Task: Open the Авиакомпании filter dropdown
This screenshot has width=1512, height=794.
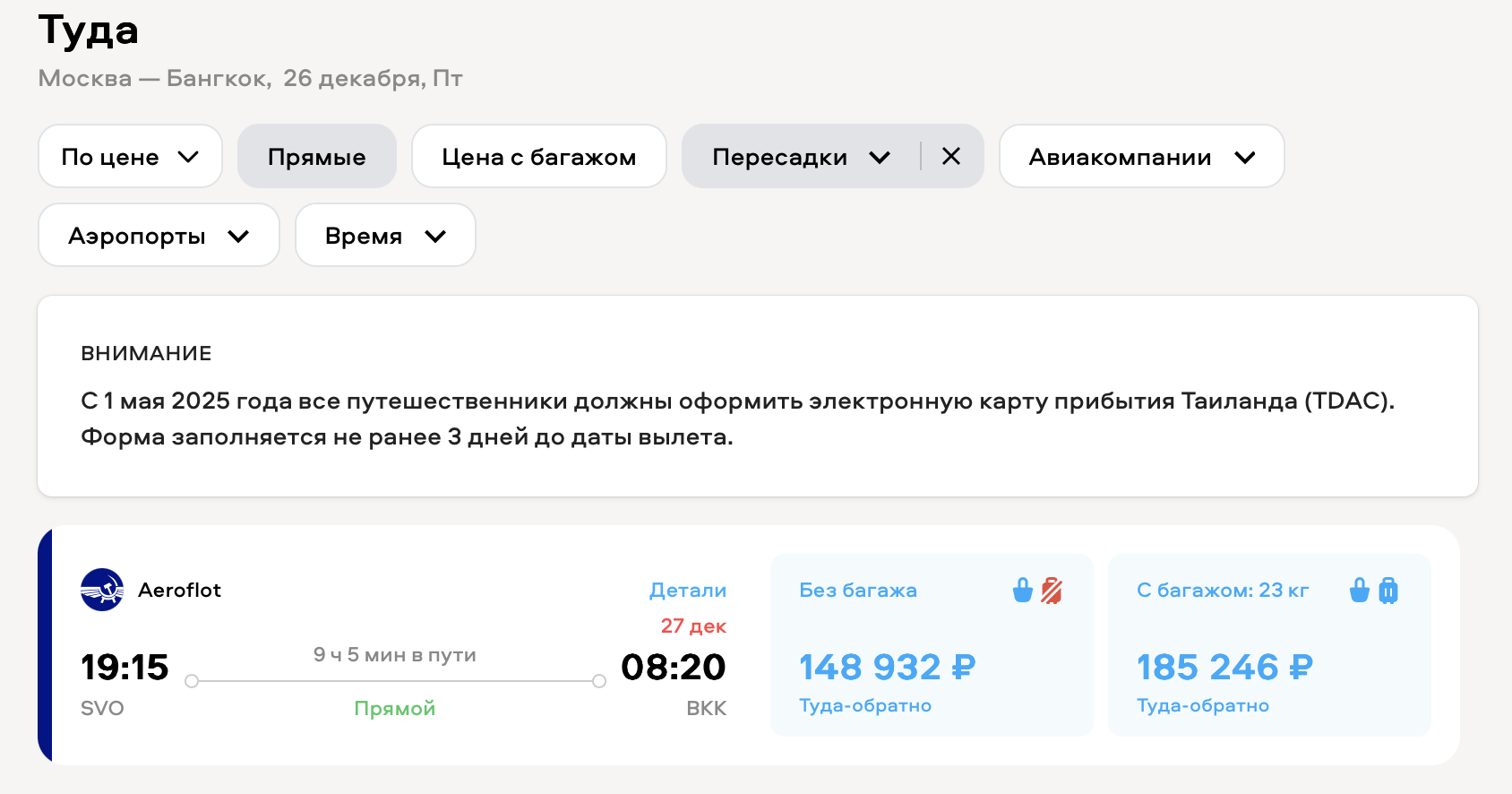Action: click(1141, 157)
